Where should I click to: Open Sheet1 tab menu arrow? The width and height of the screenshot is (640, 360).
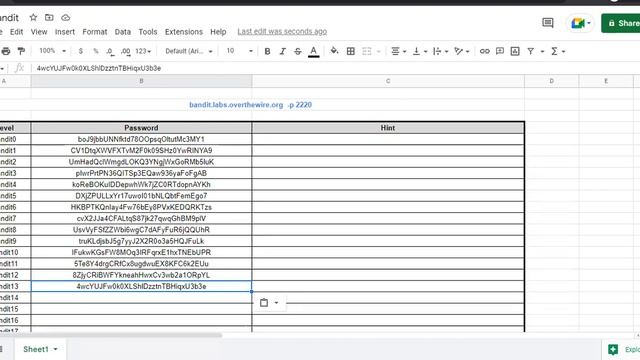click(56, 349)
